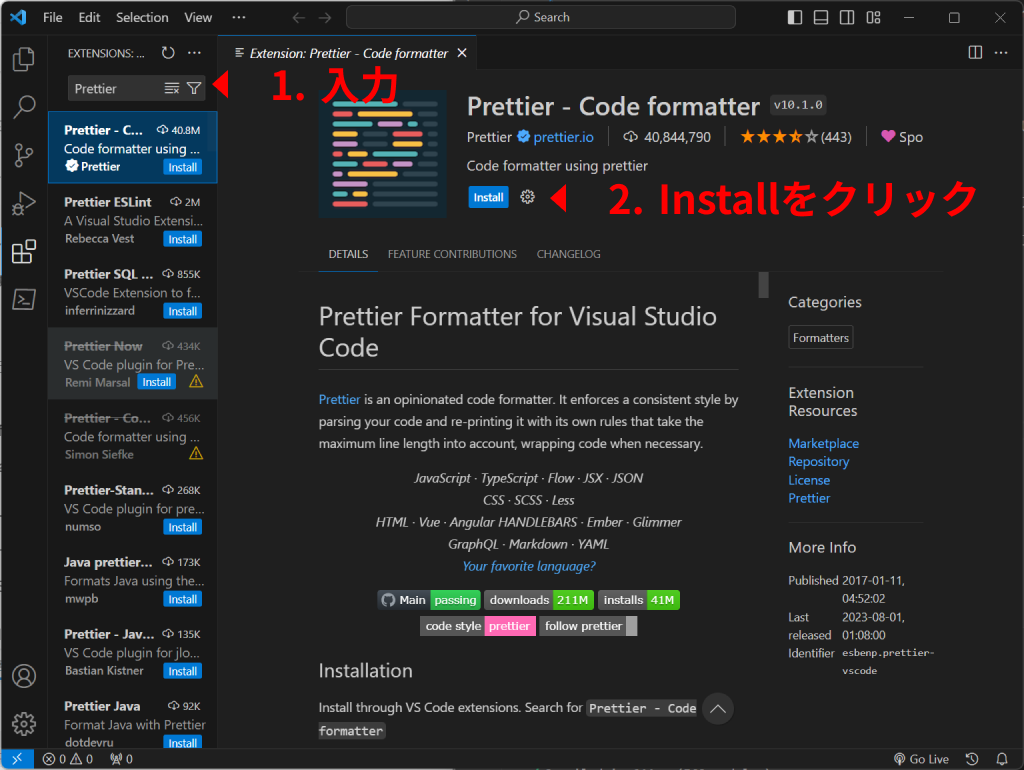Open the prettier.io publisher link

[x=563, y=137]
